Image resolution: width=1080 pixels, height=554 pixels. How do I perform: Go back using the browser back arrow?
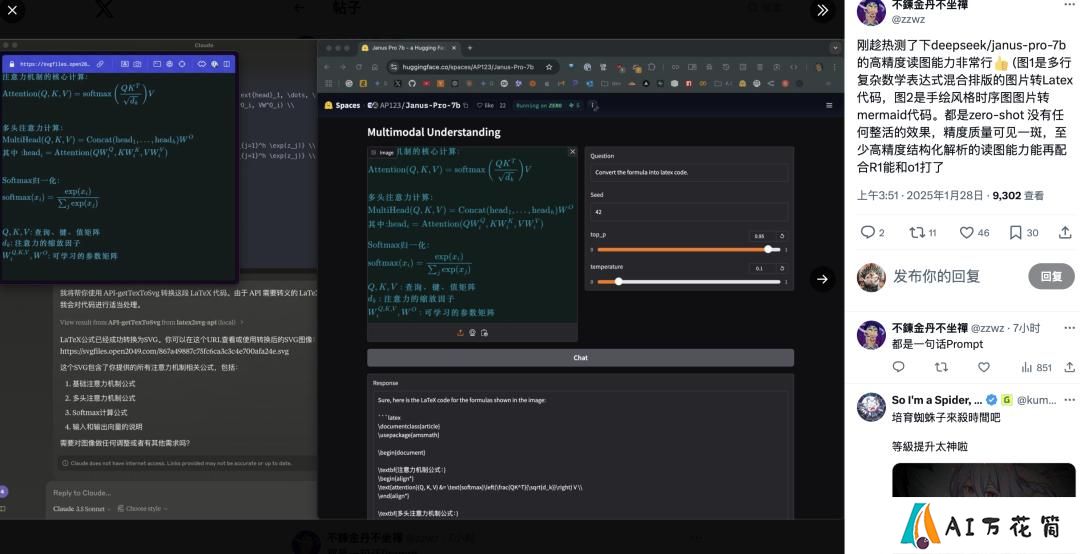326,67
